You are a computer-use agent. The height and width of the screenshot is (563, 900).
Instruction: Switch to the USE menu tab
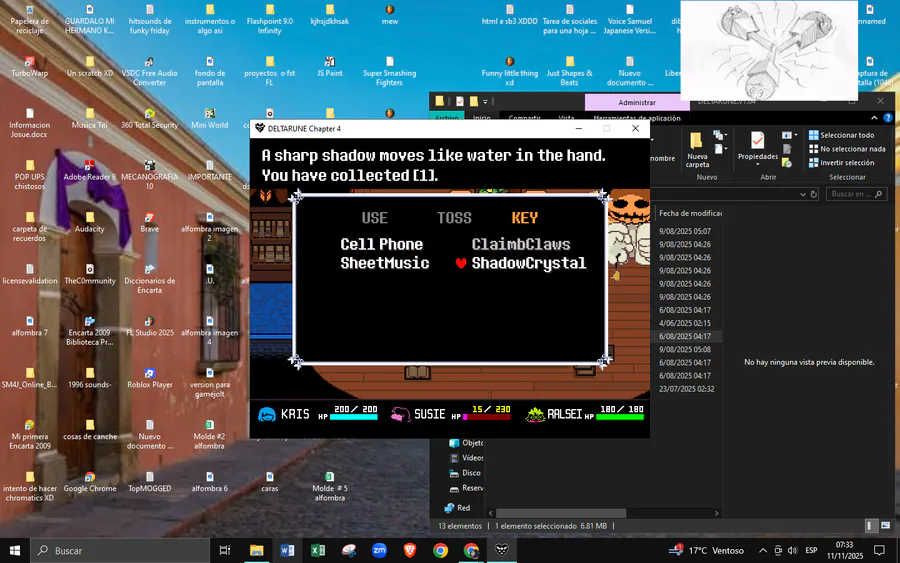point(374,218)
